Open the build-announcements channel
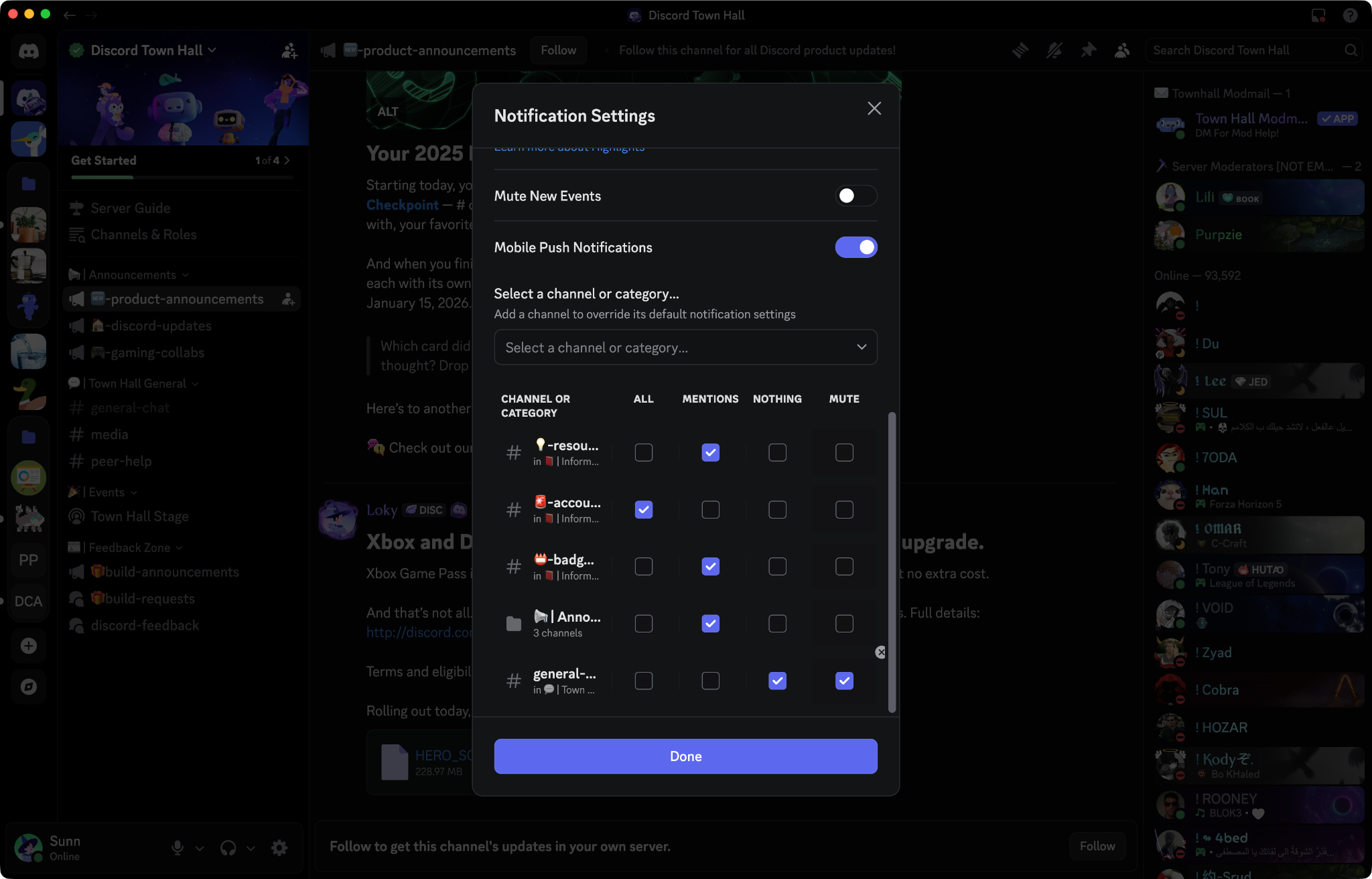The image size is (1372, 879). (x=182, y=572)
